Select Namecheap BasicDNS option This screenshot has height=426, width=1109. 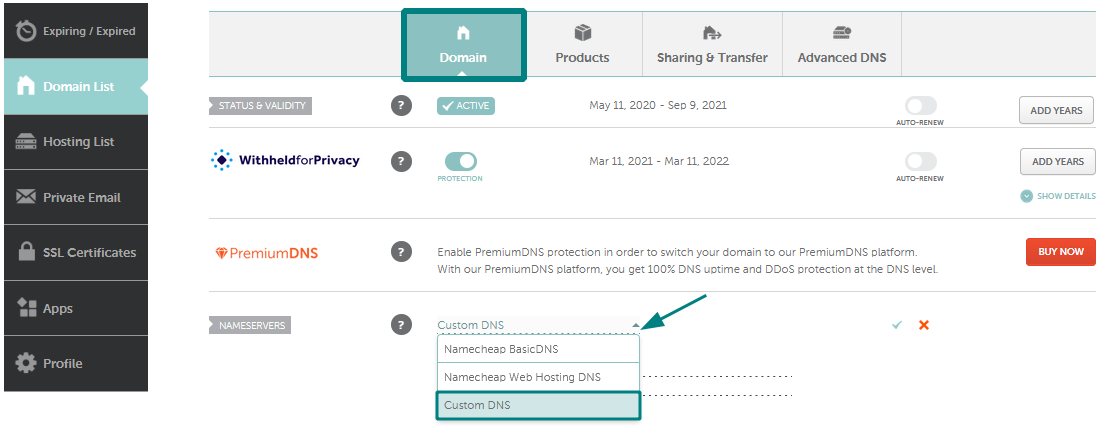pyautogui.click(x=538, y=349)
